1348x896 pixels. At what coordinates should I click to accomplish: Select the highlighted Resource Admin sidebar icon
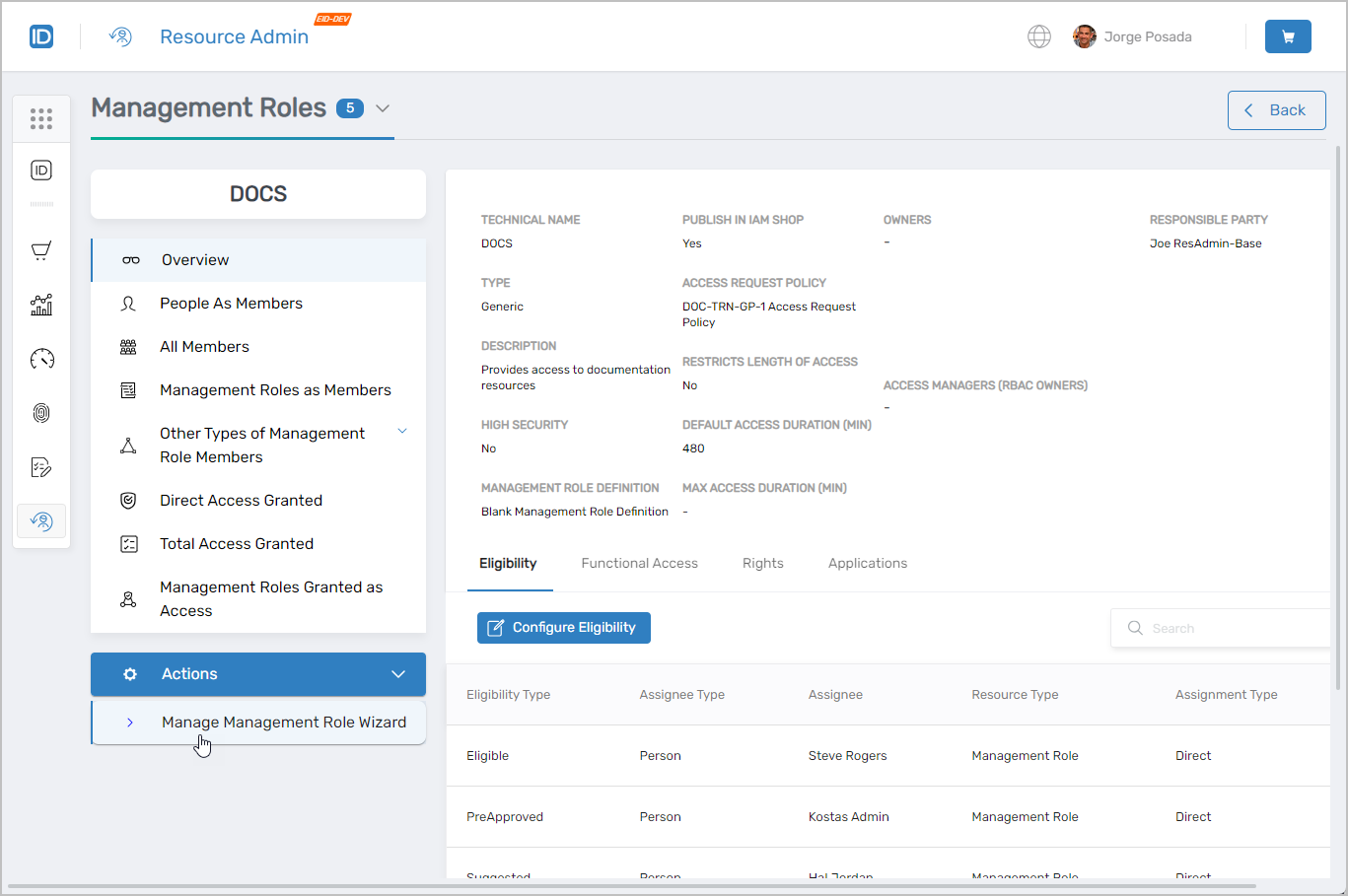pos(40,520)
